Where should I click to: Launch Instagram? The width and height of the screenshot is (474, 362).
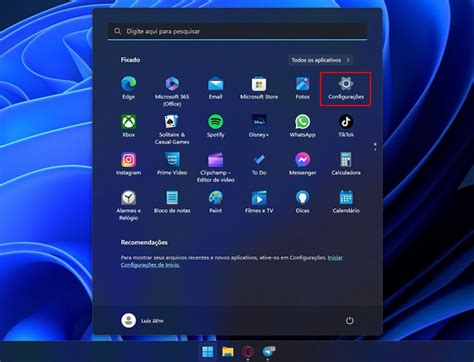click(128, 164)
